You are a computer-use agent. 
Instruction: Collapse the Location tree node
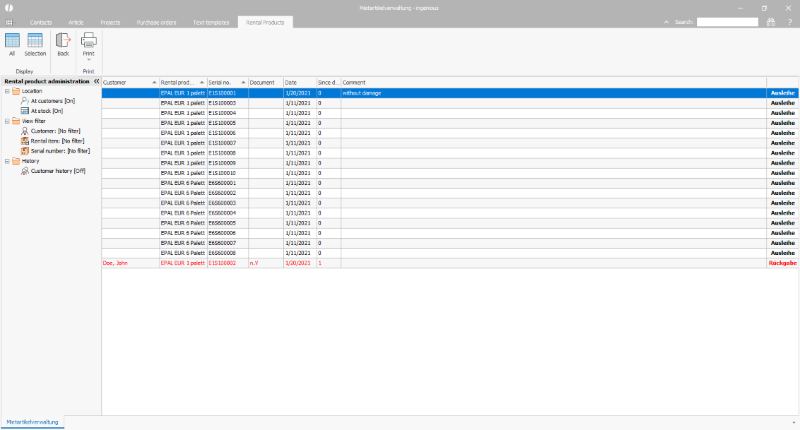click(x=6, y=91)
